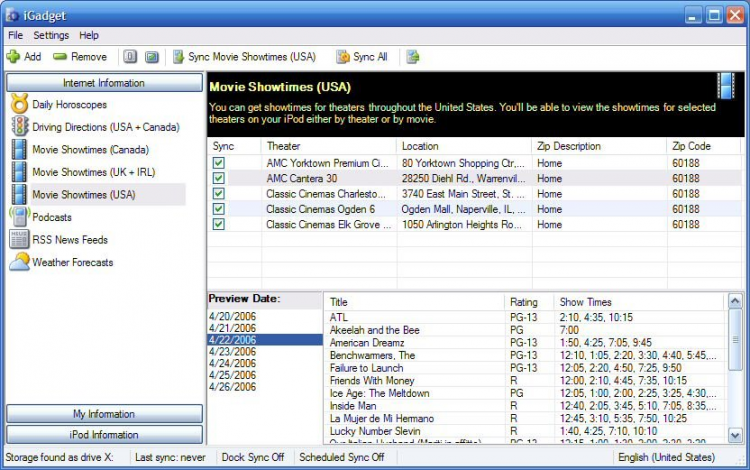The height and width of the screenshot is (470, 750).
Task: Open RSS News Feeds
Action: [69, 240]
